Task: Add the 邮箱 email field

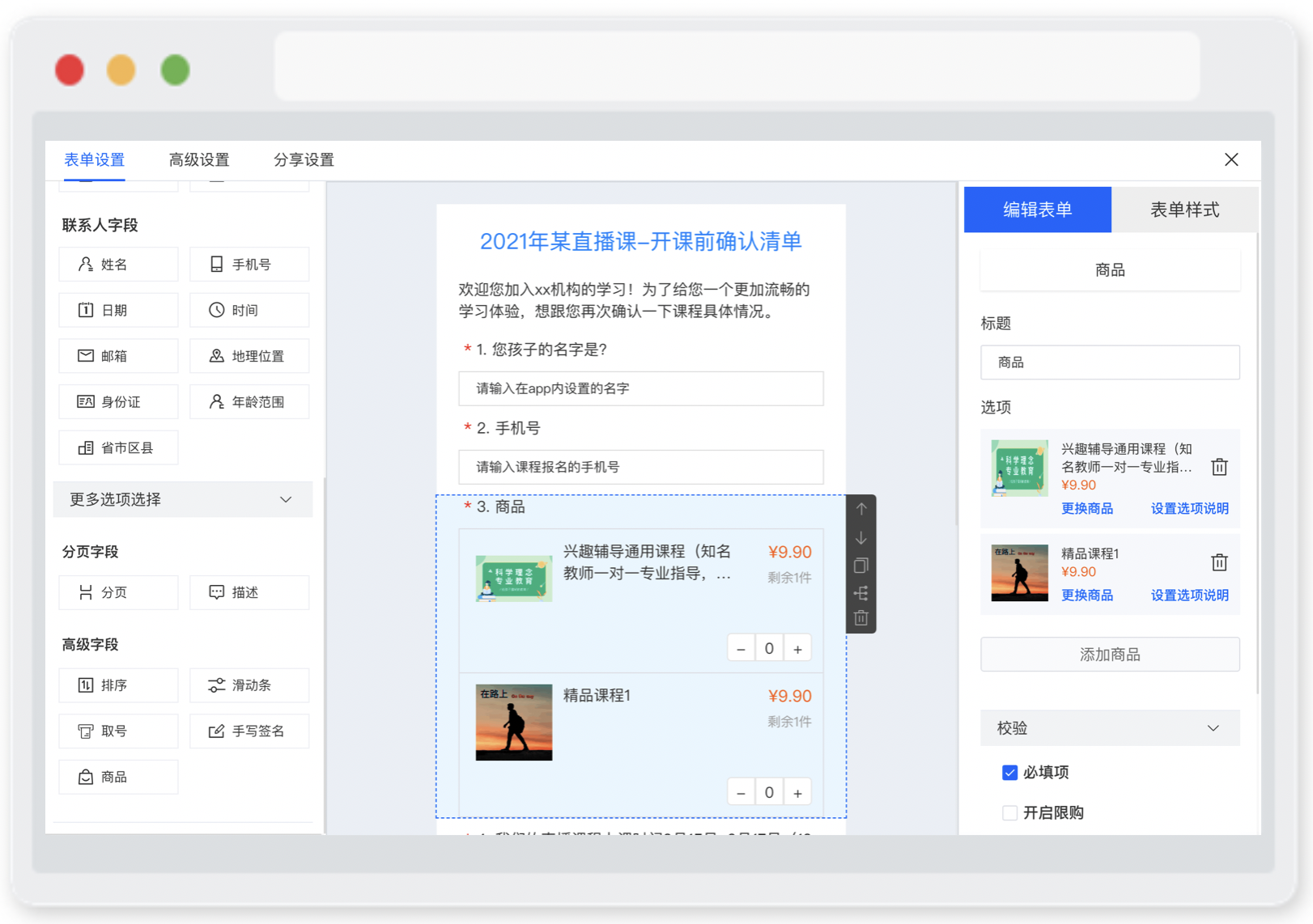Action: click(x=118, y=356)
